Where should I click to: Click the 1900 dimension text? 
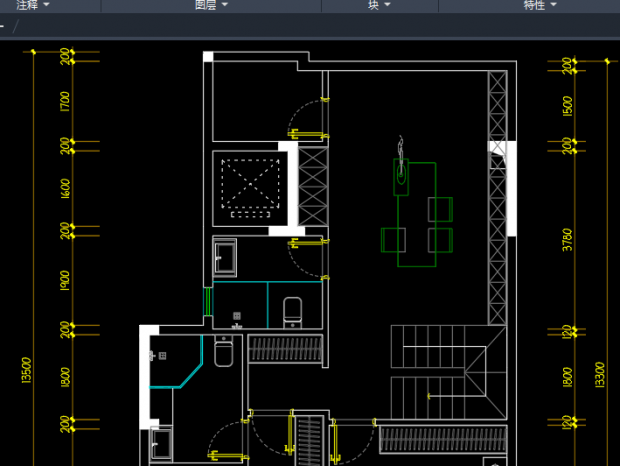(65, 280)
